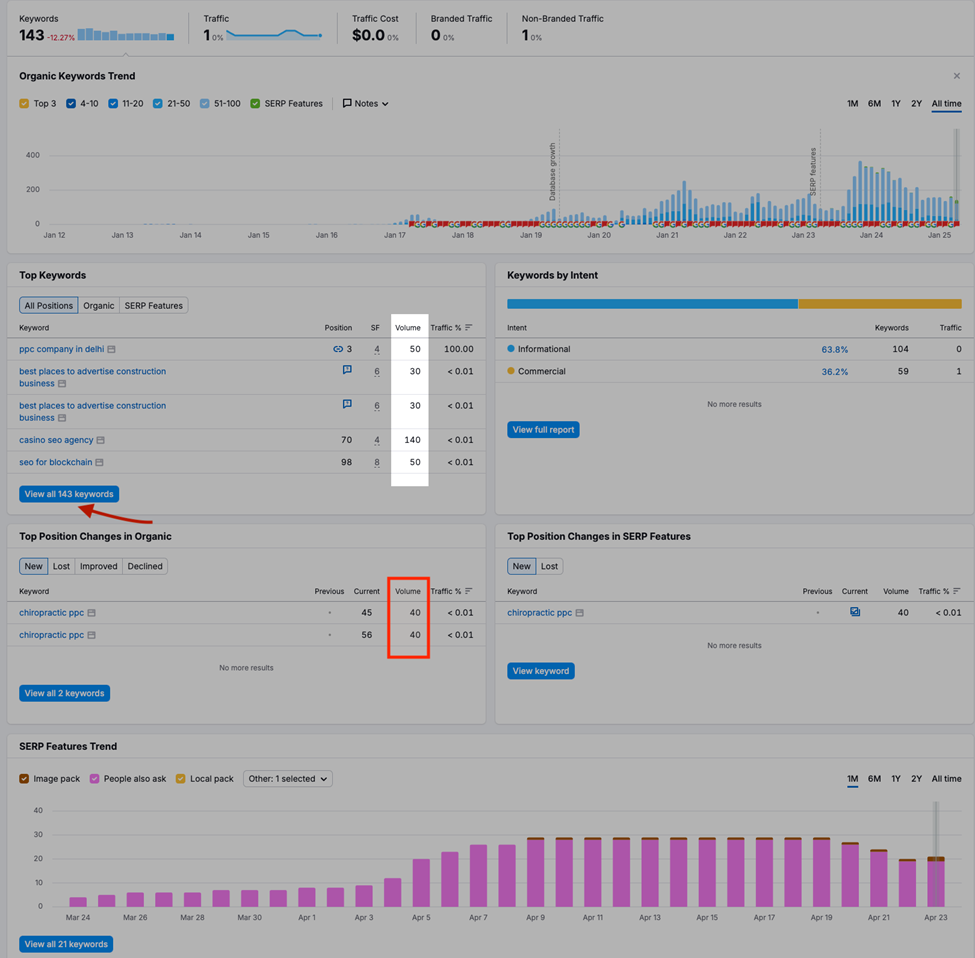Select 6M range in SERP Features Trend

coord(874,778)
